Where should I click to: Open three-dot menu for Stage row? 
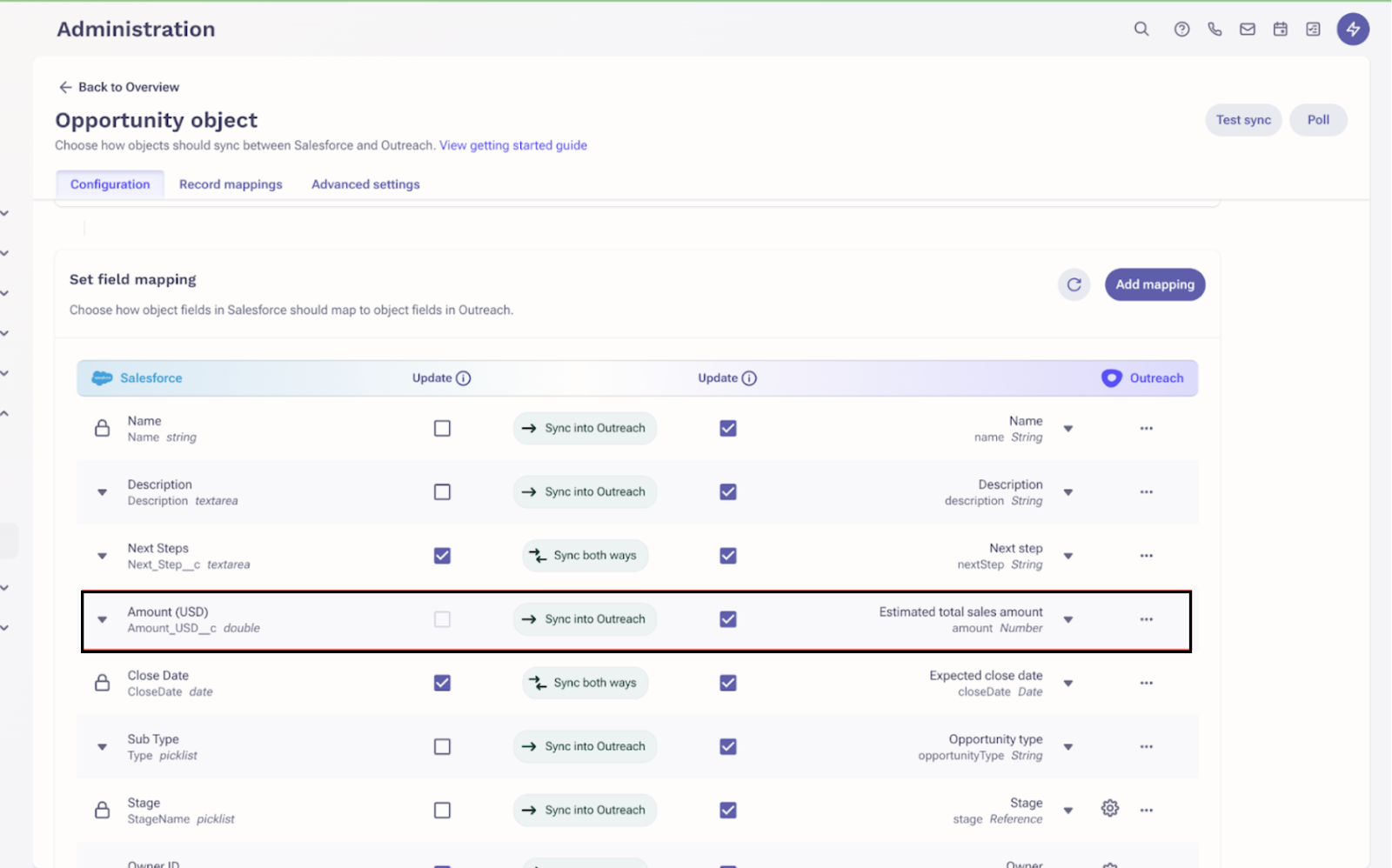(x=1147, y=810)
